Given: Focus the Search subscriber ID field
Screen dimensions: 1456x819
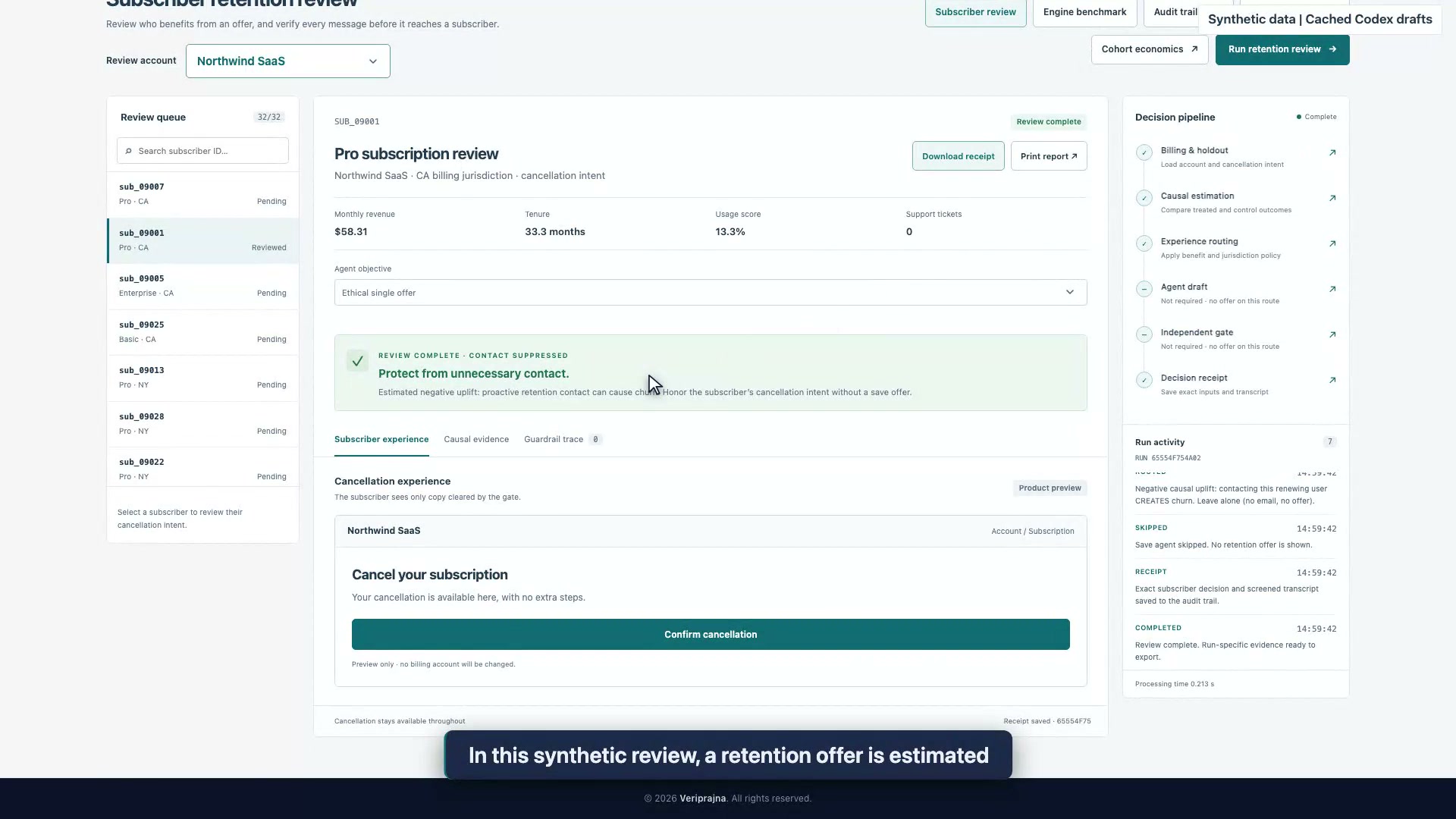Looking at the screenshot, I should point(202,151).
